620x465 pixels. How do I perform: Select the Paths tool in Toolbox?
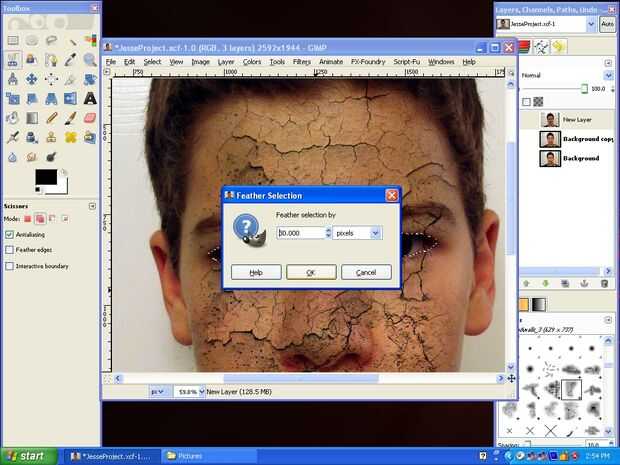(x=51, y=60)
